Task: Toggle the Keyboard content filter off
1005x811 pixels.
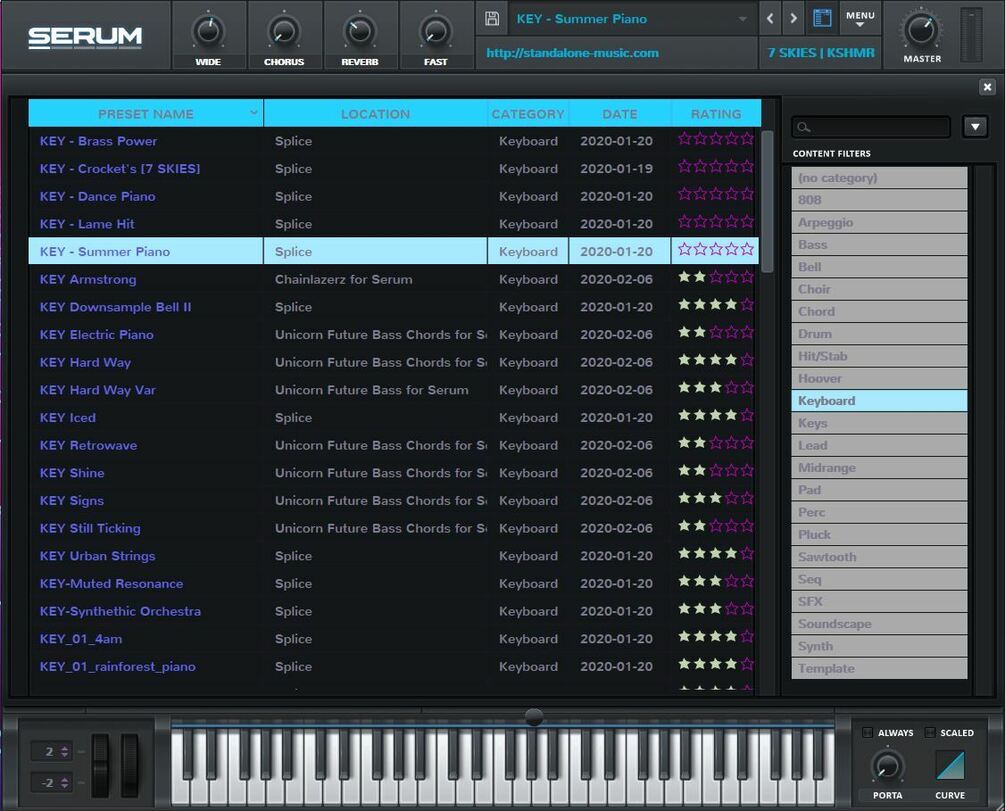Action: pos(879,401)
